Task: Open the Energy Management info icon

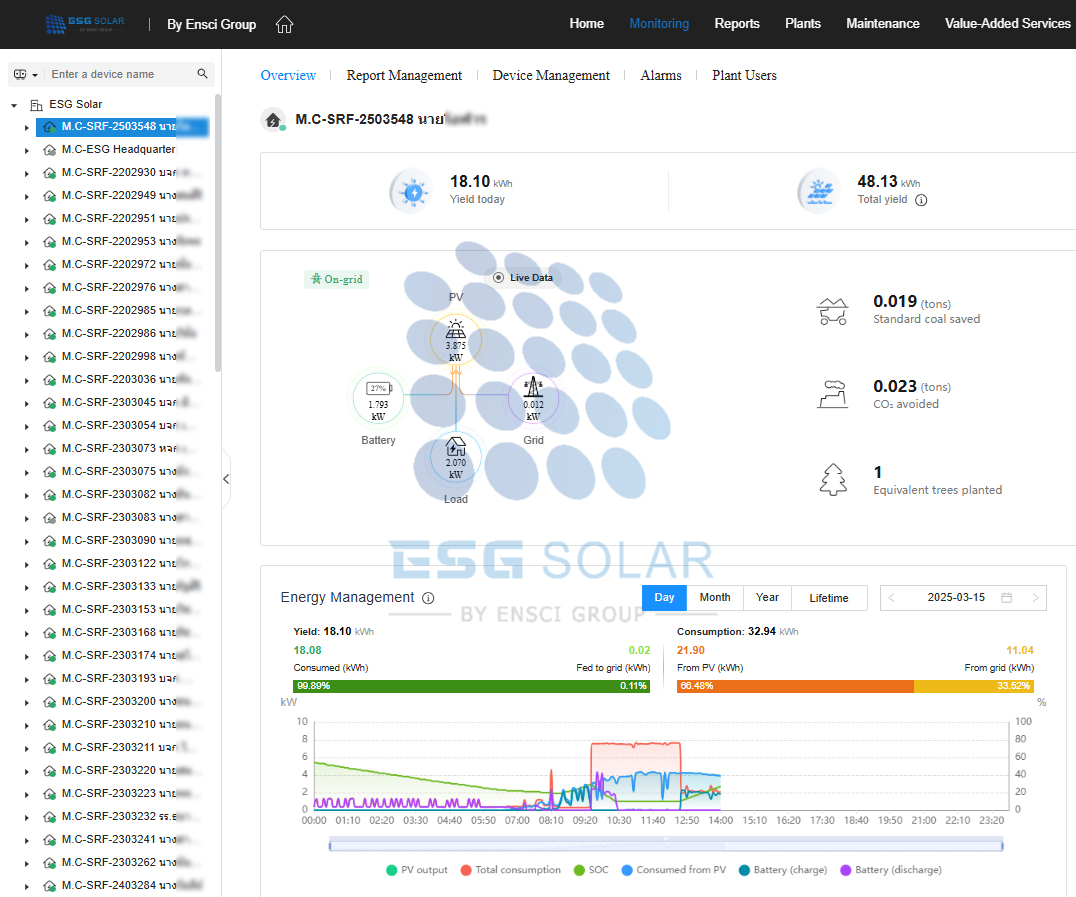Action: coord(428,598)
